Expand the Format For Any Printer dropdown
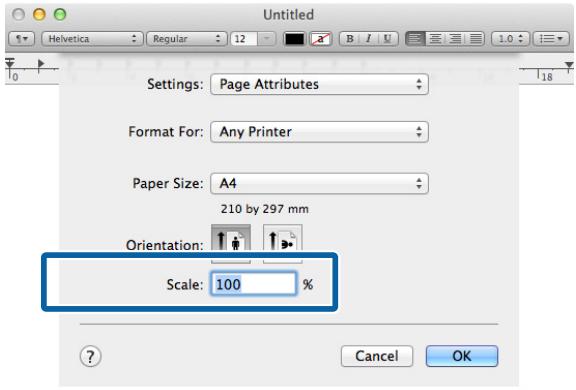Viewport: 576px width, 390px height. (319, 132)
